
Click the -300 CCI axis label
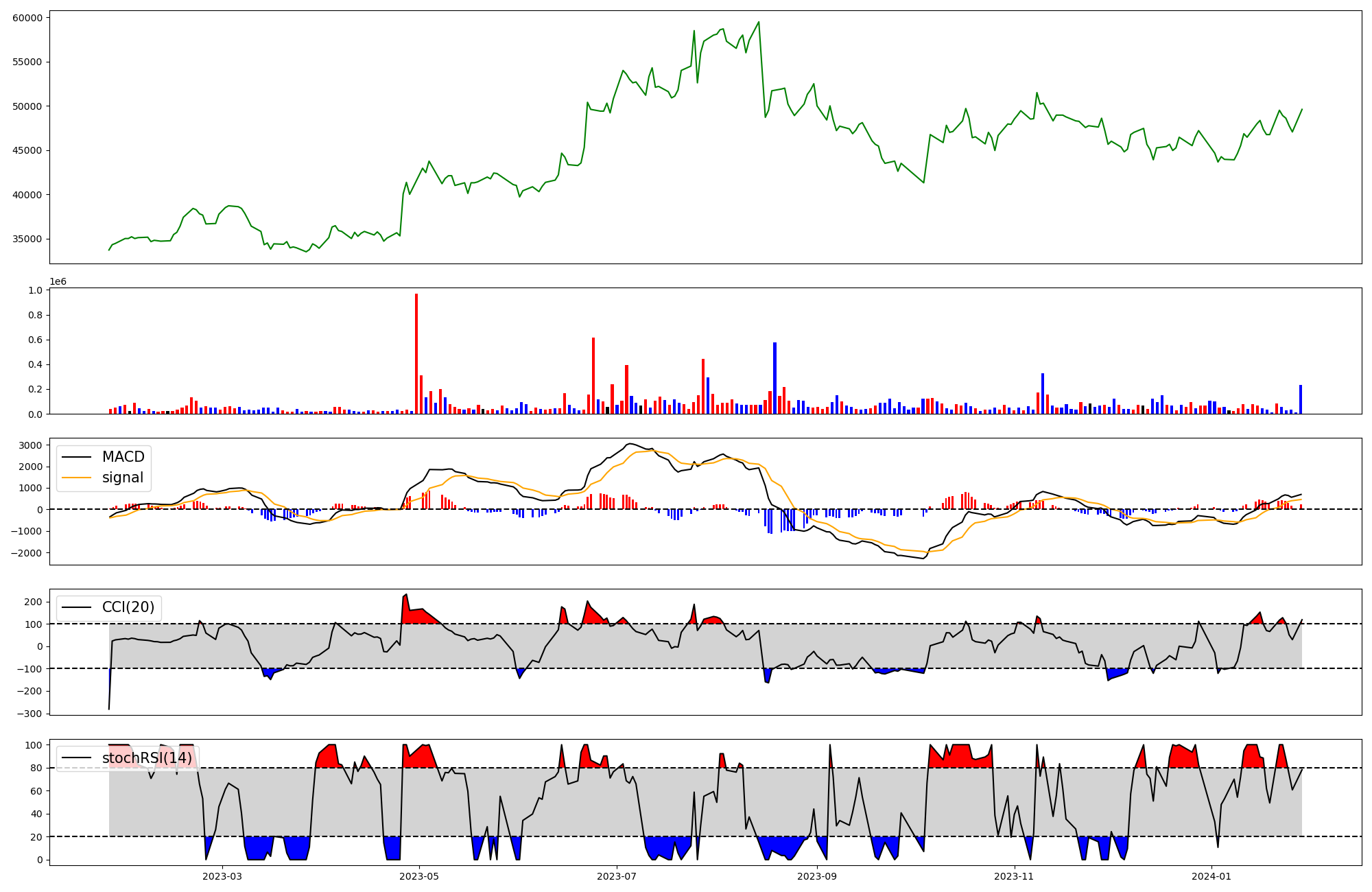tap(29, 714)
